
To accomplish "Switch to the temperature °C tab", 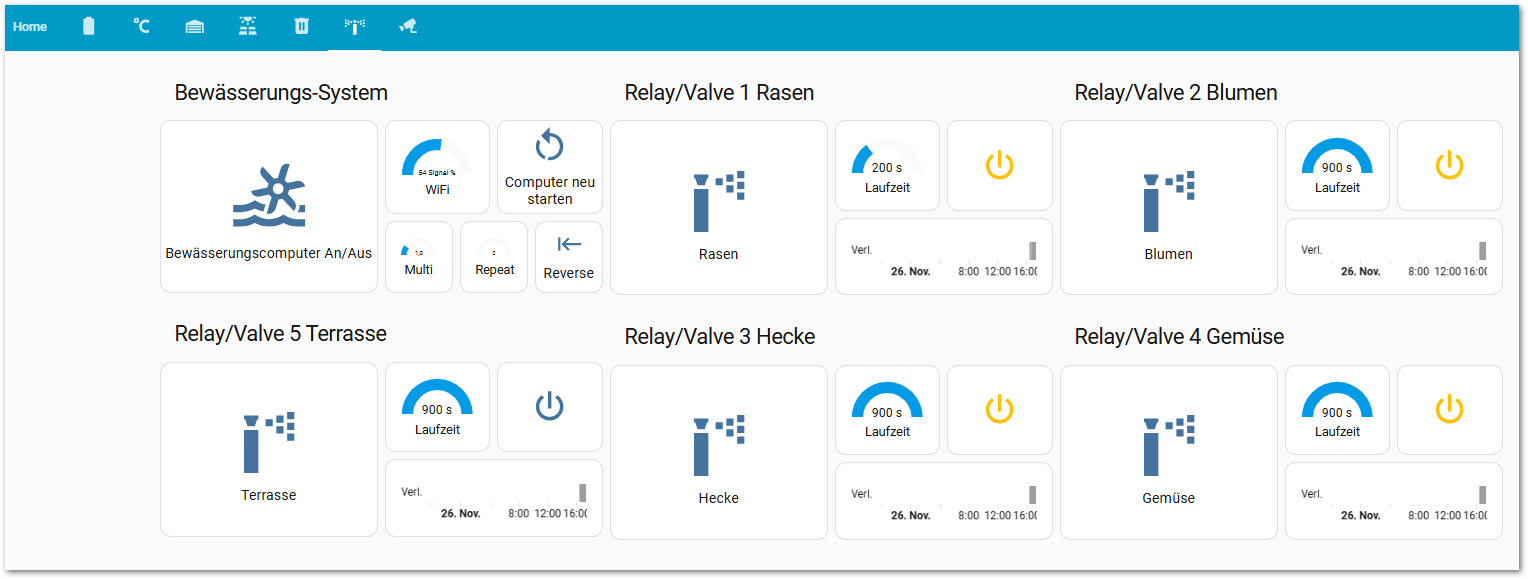I will click(x=142, y=26).
